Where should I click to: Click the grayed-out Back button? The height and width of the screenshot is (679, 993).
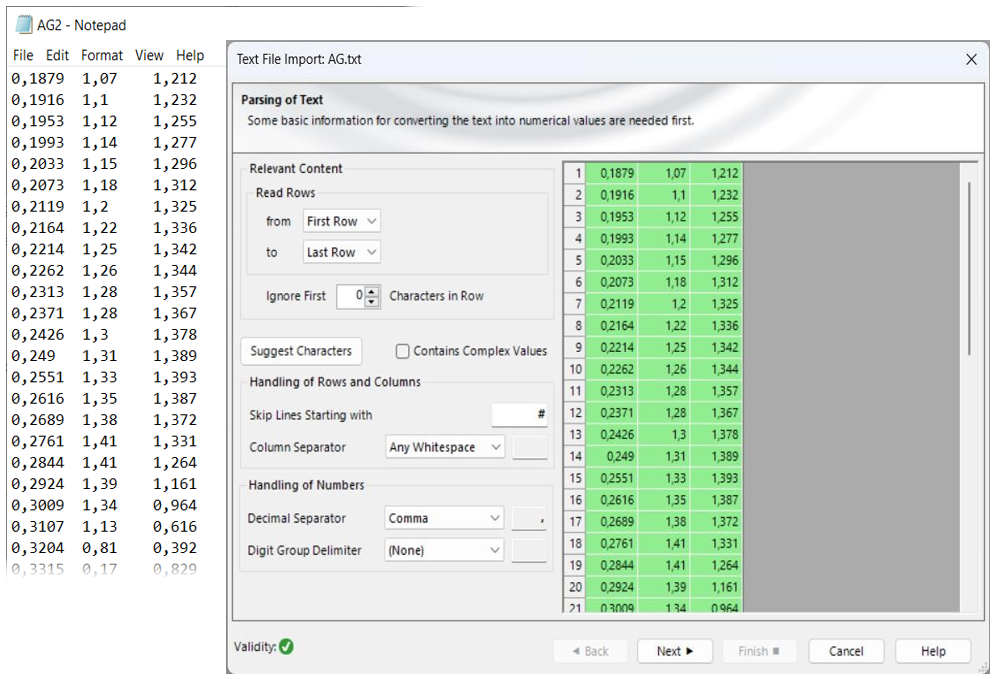[590, 651]
